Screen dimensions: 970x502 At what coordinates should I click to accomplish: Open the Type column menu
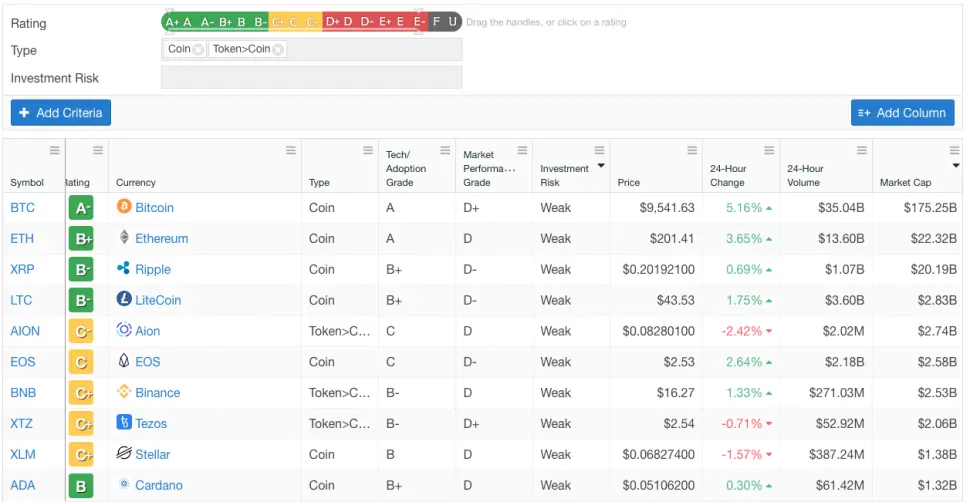(368, 150)
